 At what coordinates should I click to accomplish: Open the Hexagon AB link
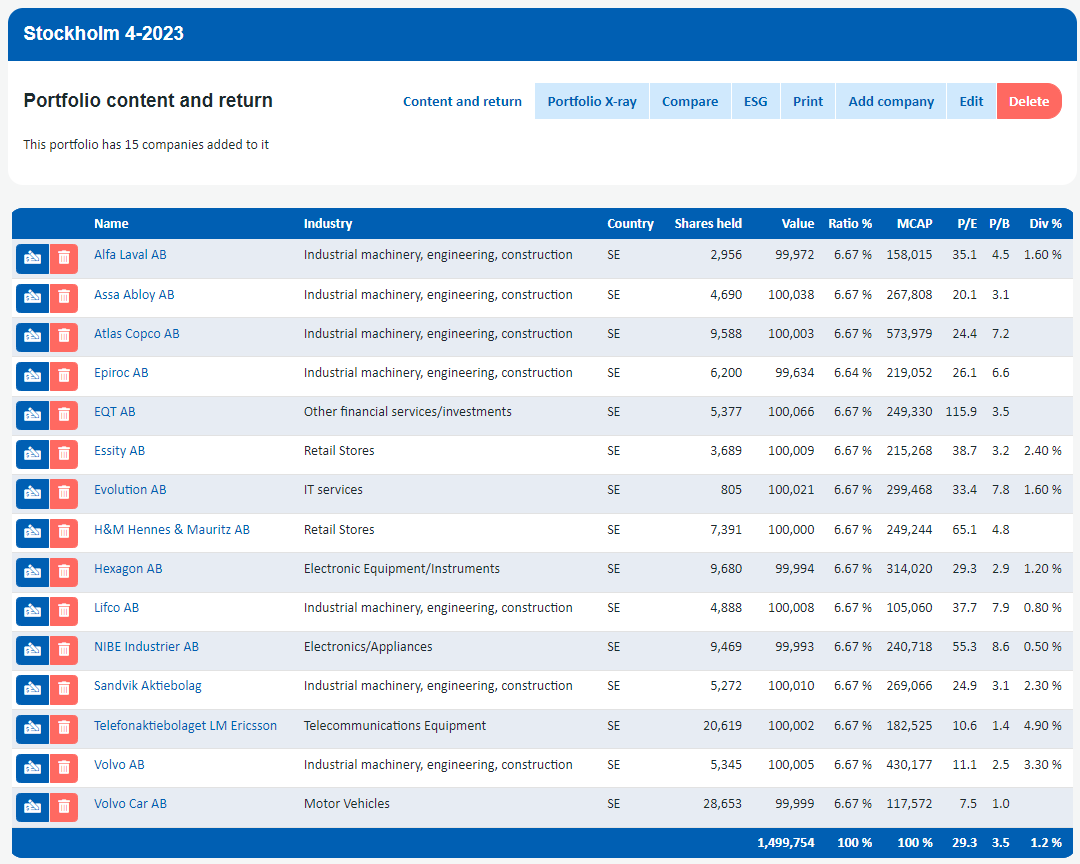pos(128,569)
